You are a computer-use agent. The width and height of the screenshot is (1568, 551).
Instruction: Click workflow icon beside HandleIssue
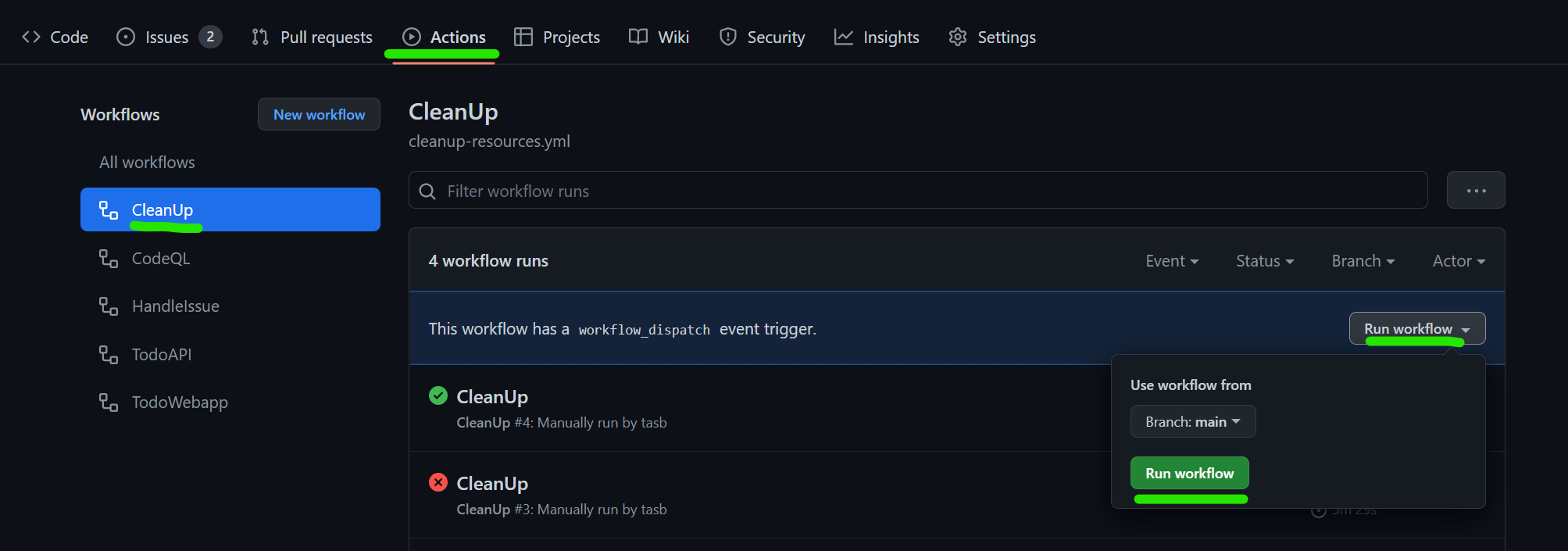pos(109,306)
